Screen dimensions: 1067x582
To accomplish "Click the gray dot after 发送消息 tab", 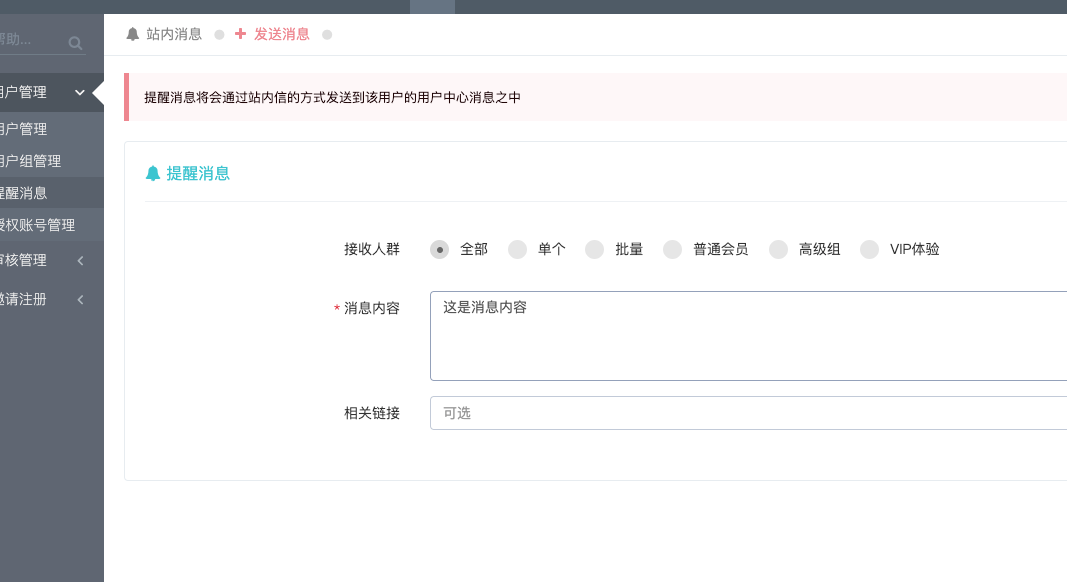I will tap(327, 35).
